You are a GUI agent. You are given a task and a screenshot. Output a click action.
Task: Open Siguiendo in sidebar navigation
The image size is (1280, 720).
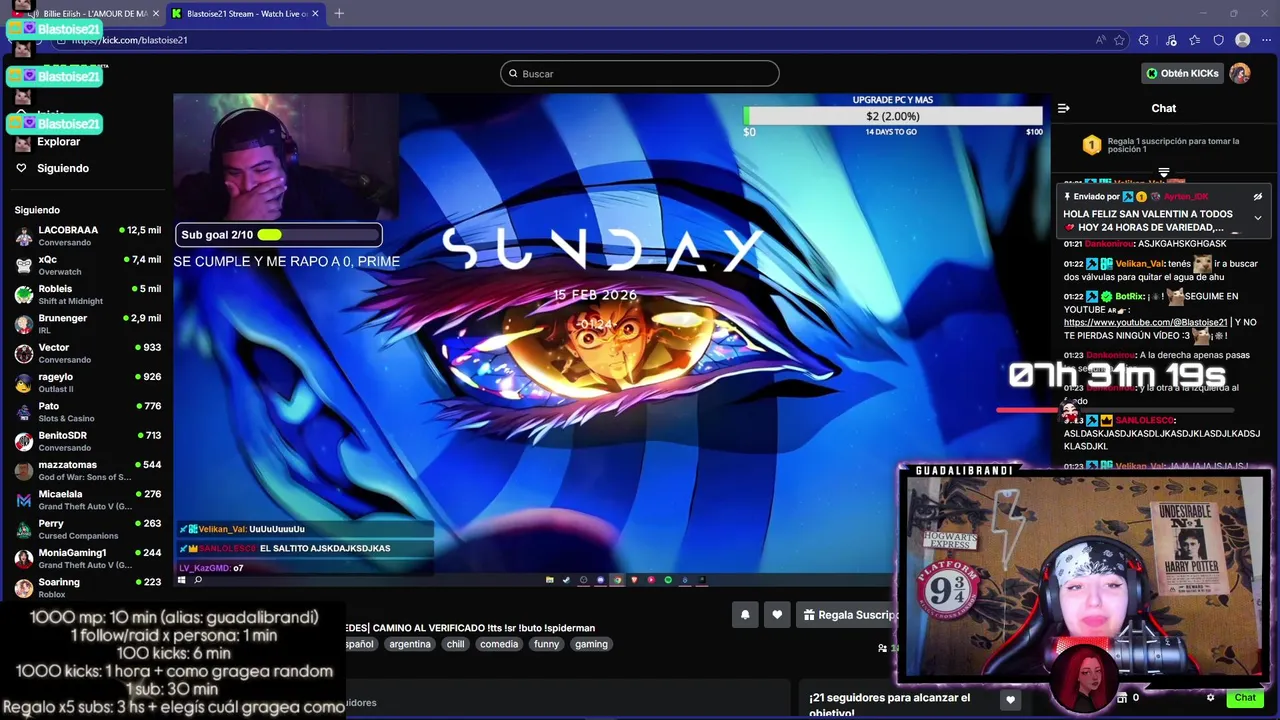pyautogui.click(x=63, y=168)
